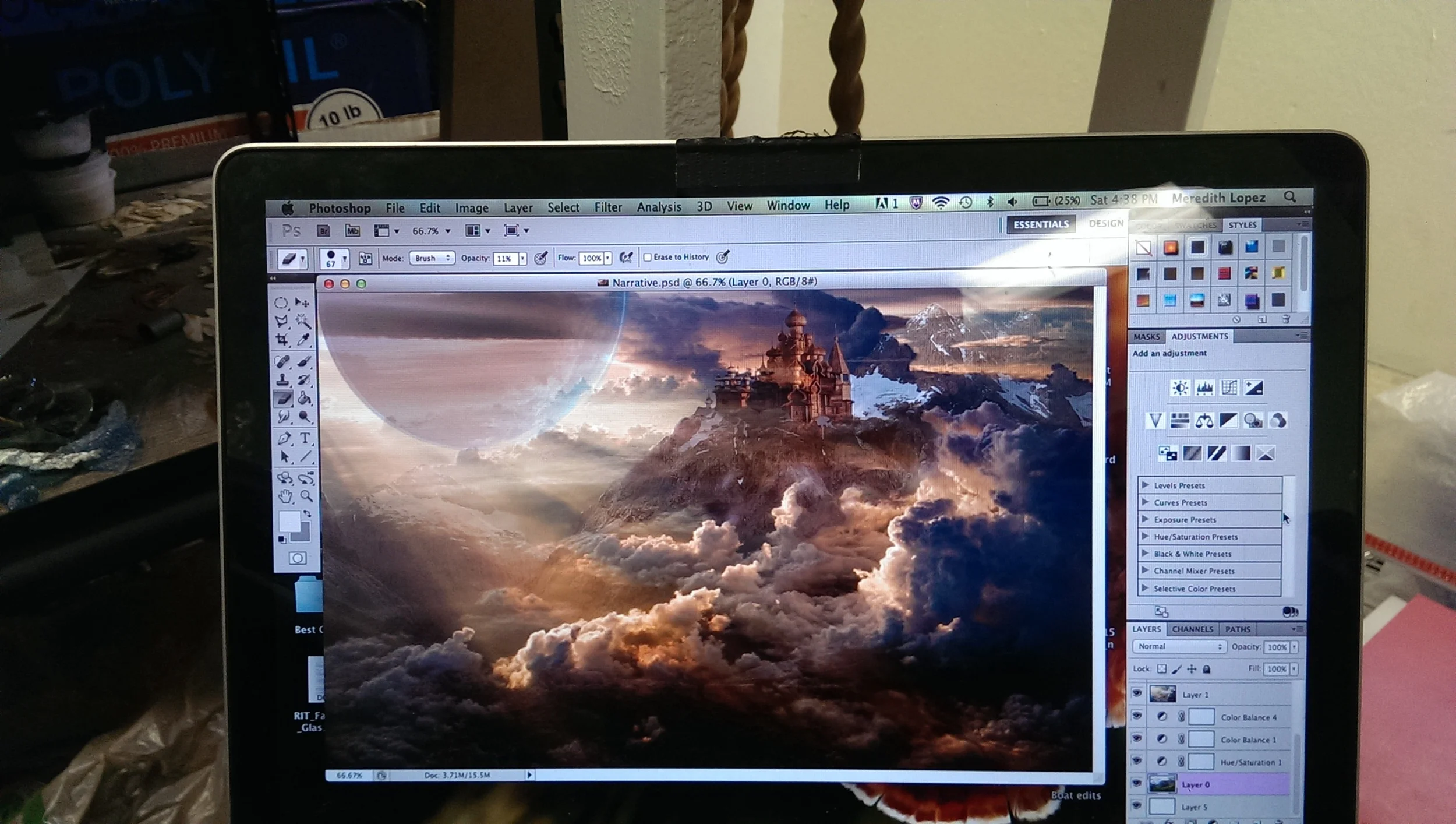The width and height of the screenshot is (1456, 824).
Task: Switch to the Channels tab
Action: pos(1193,629)
